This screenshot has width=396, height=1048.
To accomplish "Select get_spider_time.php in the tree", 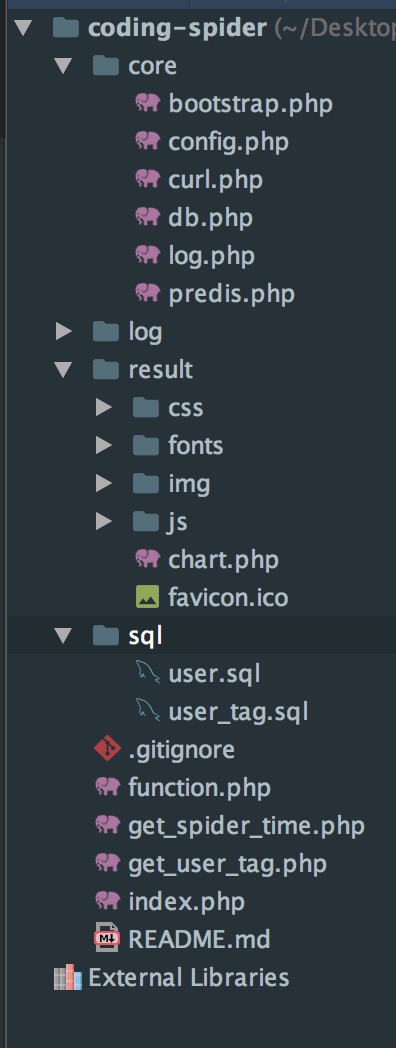I will [246, 826].
